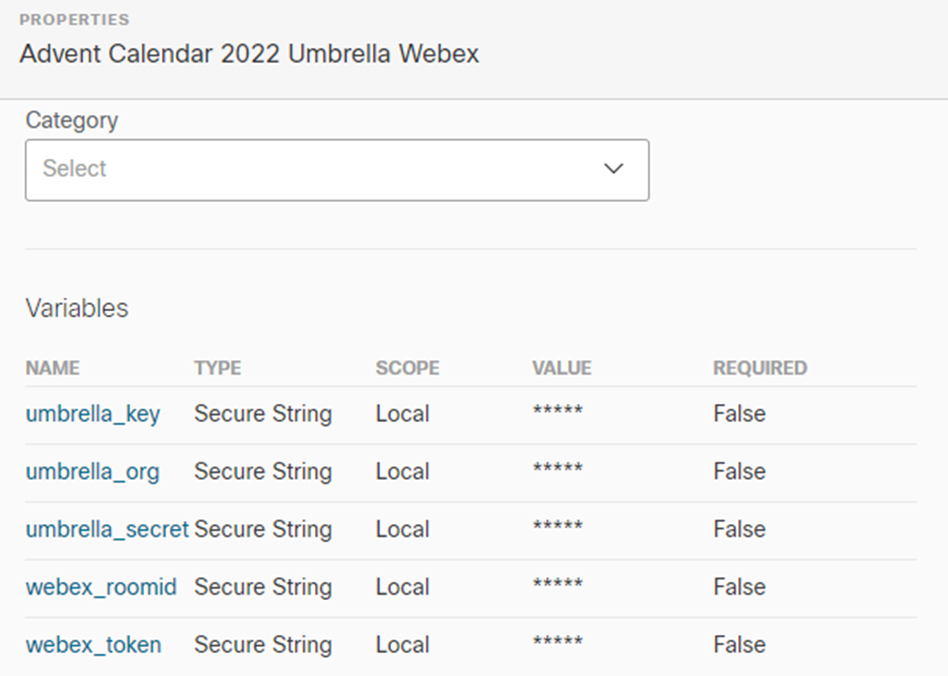Open the Category select dropdown
Viewport: 948px width, 676px height.
[x=336, y=169]
